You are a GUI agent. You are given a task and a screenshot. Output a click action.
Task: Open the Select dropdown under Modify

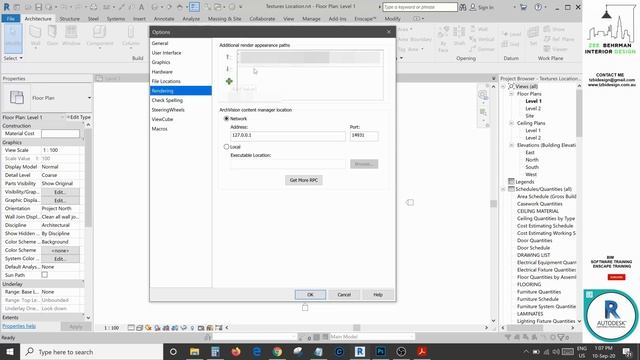13,58
